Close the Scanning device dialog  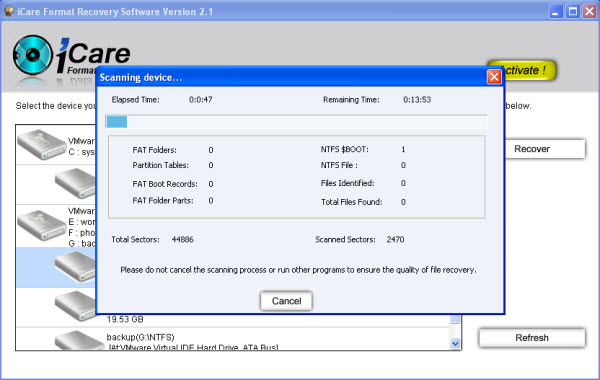pyautogui.click(x=494, y=77)
